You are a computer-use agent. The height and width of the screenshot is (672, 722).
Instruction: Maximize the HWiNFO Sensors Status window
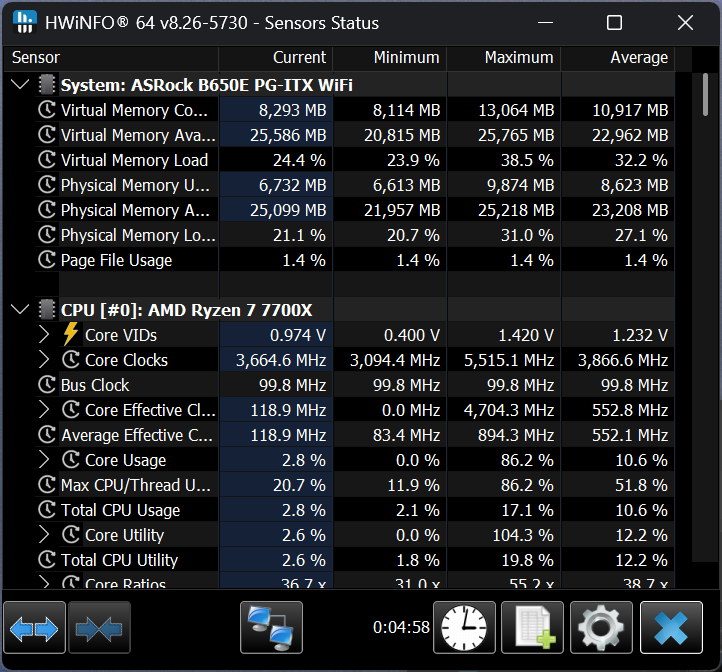pyautogui.click(x=614, y=23)
